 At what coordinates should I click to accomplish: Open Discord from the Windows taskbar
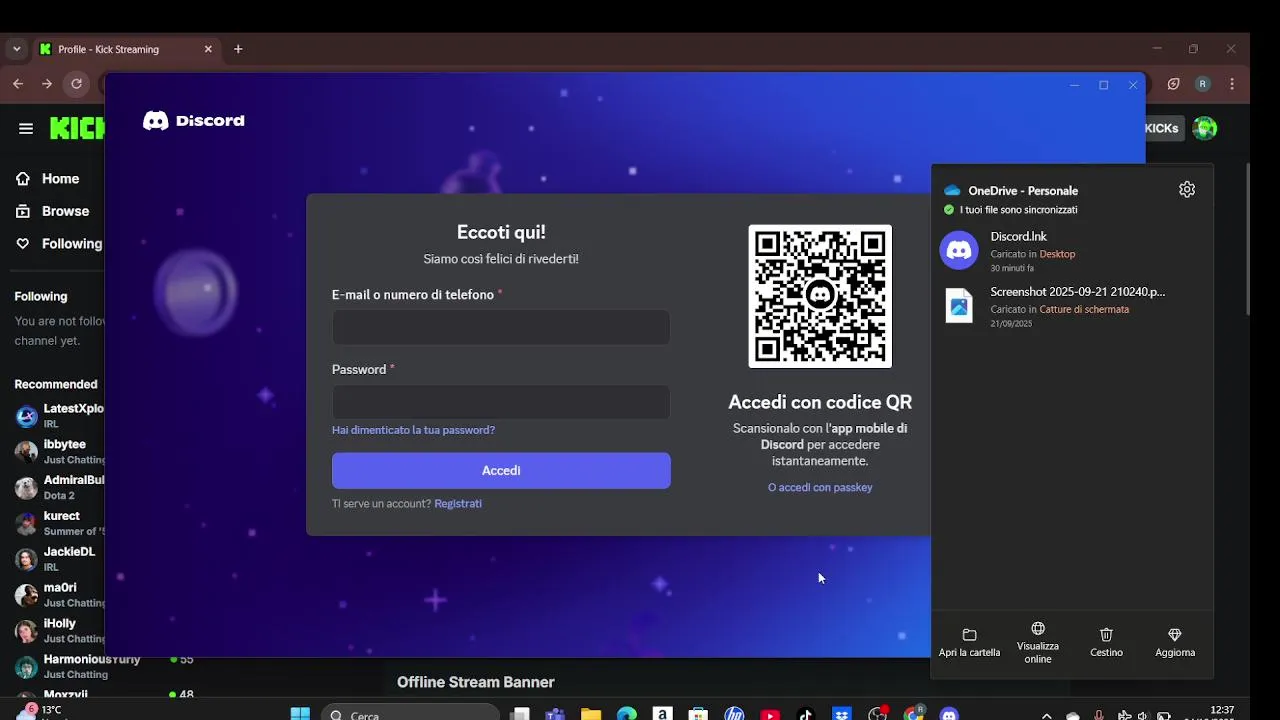[x=949, y=714]
